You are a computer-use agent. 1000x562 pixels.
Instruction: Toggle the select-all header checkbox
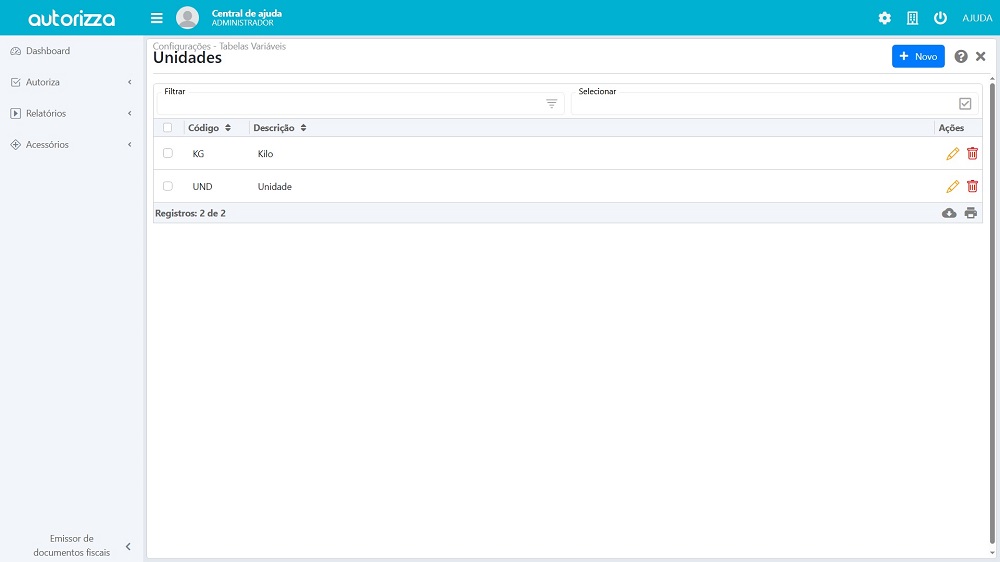(x=168, y=128)
